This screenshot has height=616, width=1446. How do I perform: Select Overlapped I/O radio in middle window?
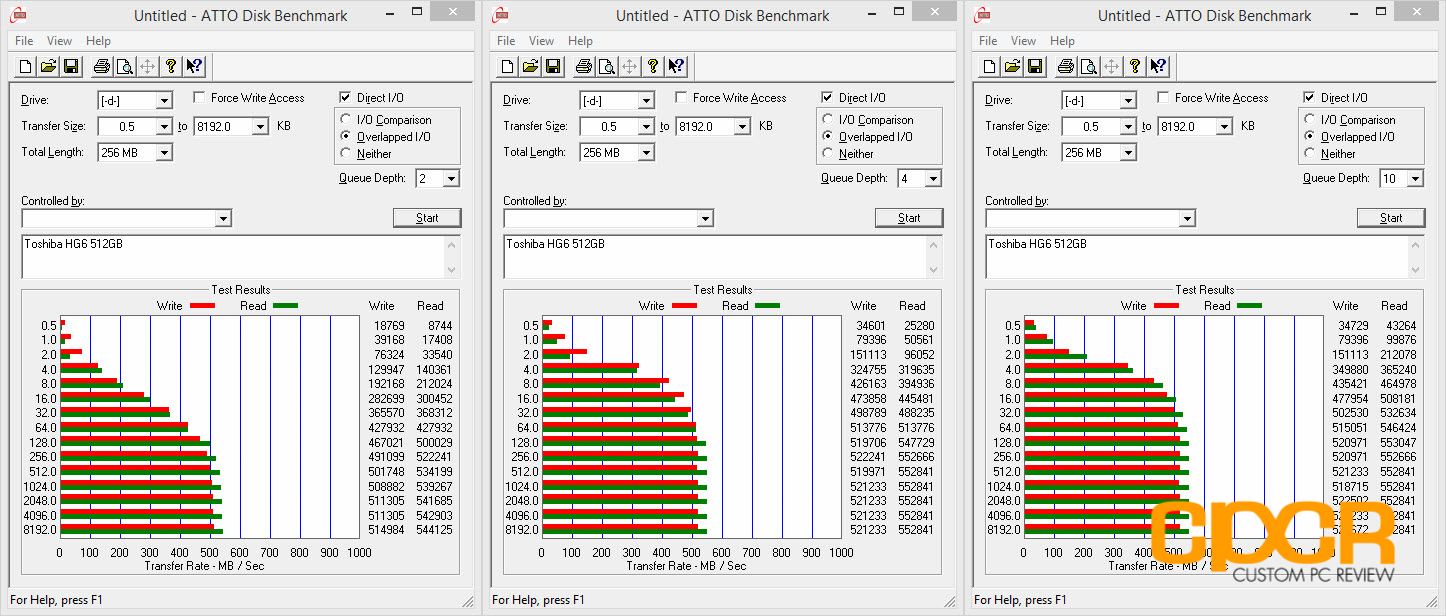(x=829, y=137)
